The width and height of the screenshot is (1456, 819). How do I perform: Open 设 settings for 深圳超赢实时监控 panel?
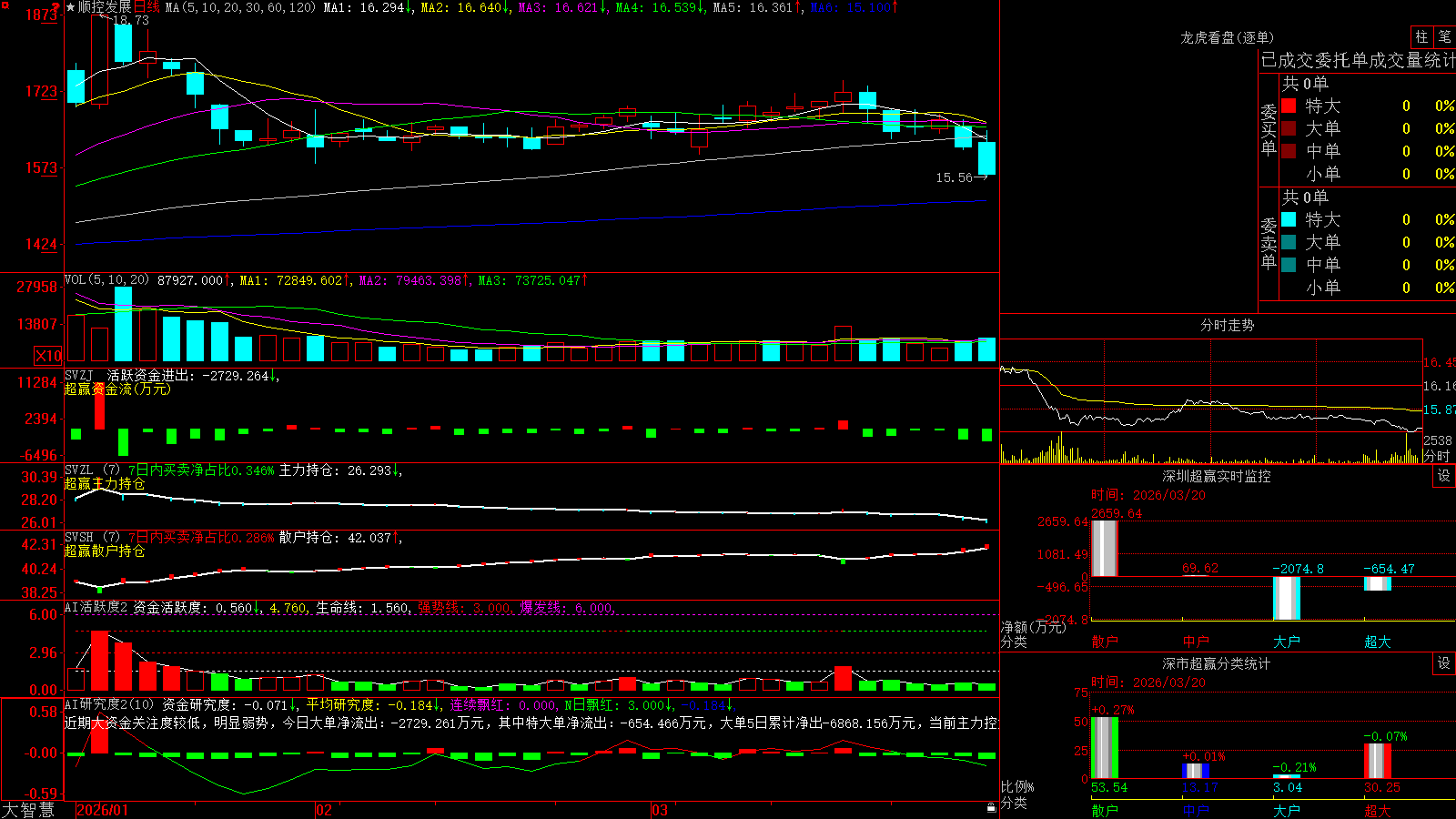1444,476
